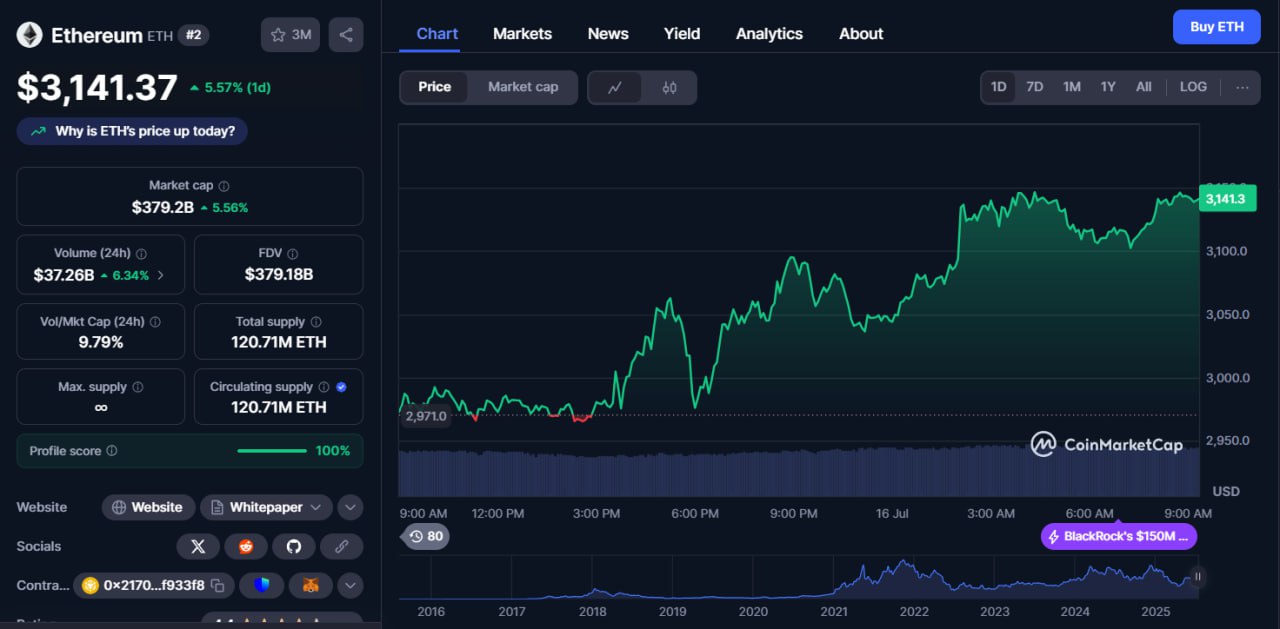Click the Buy ETH button
The width and height of the screenshot is (1280, 629).
[1217, 27]
